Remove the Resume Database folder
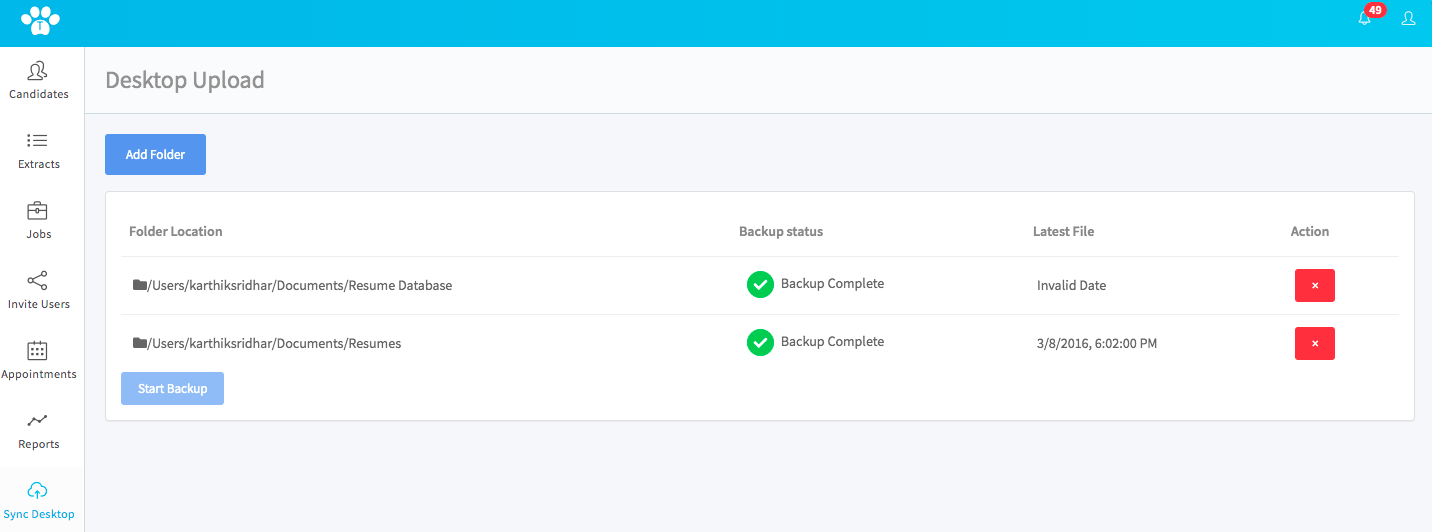The height and width of the screenshot is (532, 1432). [1315, 285]
